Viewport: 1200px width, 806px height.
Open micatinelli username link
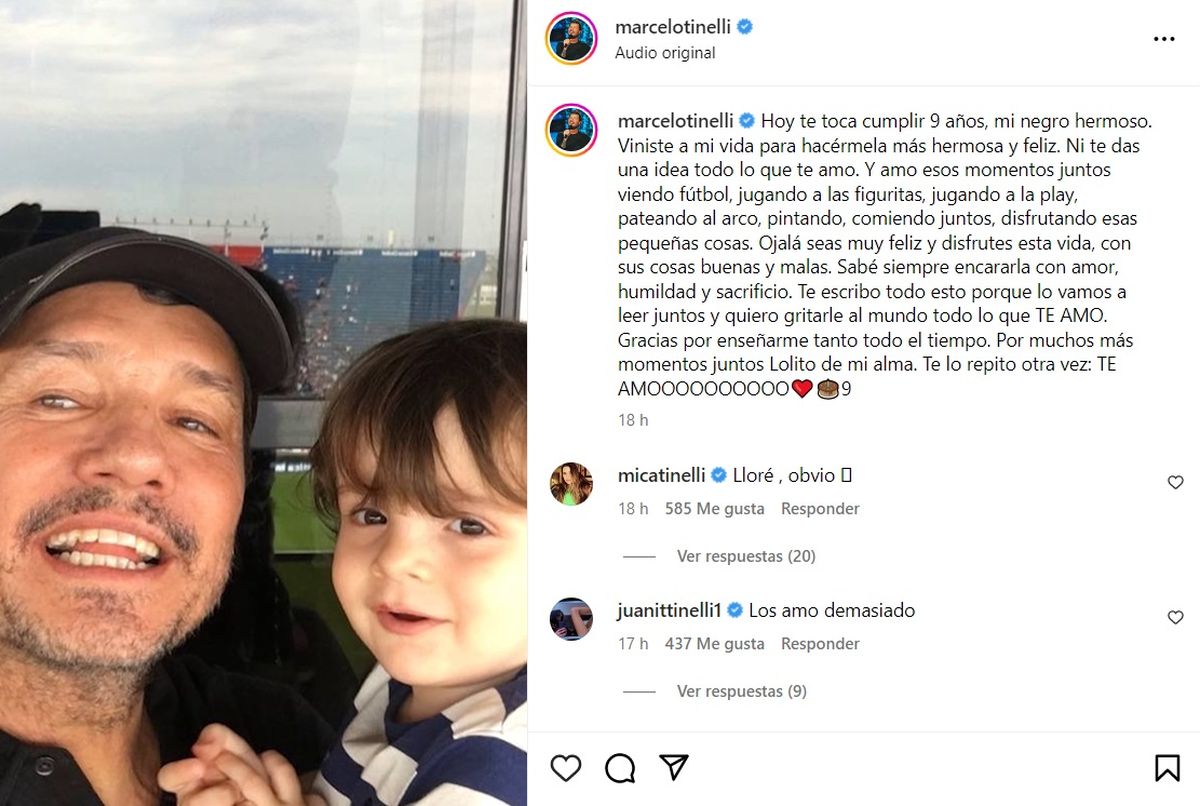pyautogui.click(x=662, y=475)
